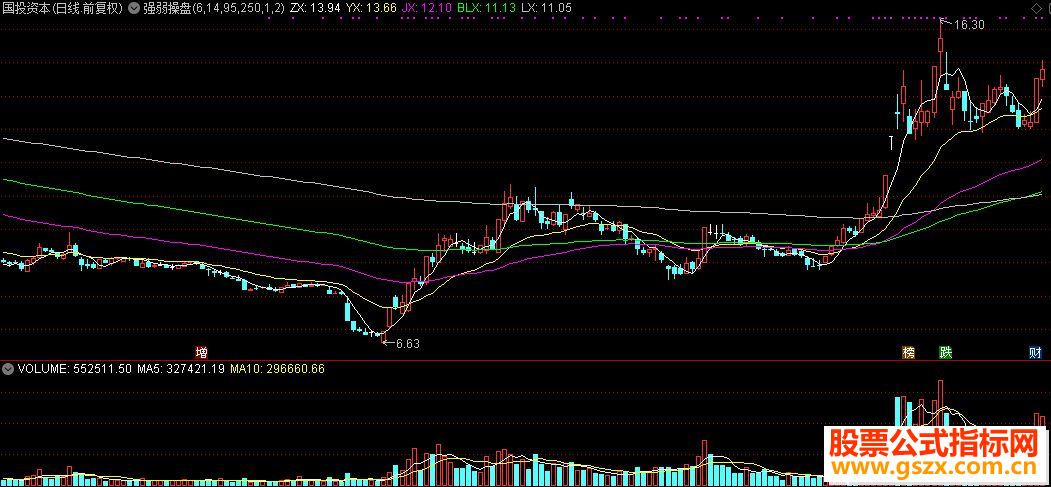The image size is (1051, 487).
Task: Select the 国投资本(日线.前复权) chart title
Action: 62,9
